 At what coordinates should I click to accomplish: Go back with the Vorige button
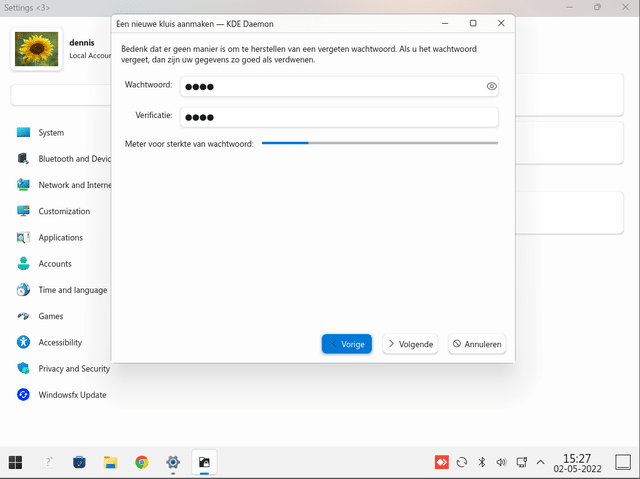347,344
